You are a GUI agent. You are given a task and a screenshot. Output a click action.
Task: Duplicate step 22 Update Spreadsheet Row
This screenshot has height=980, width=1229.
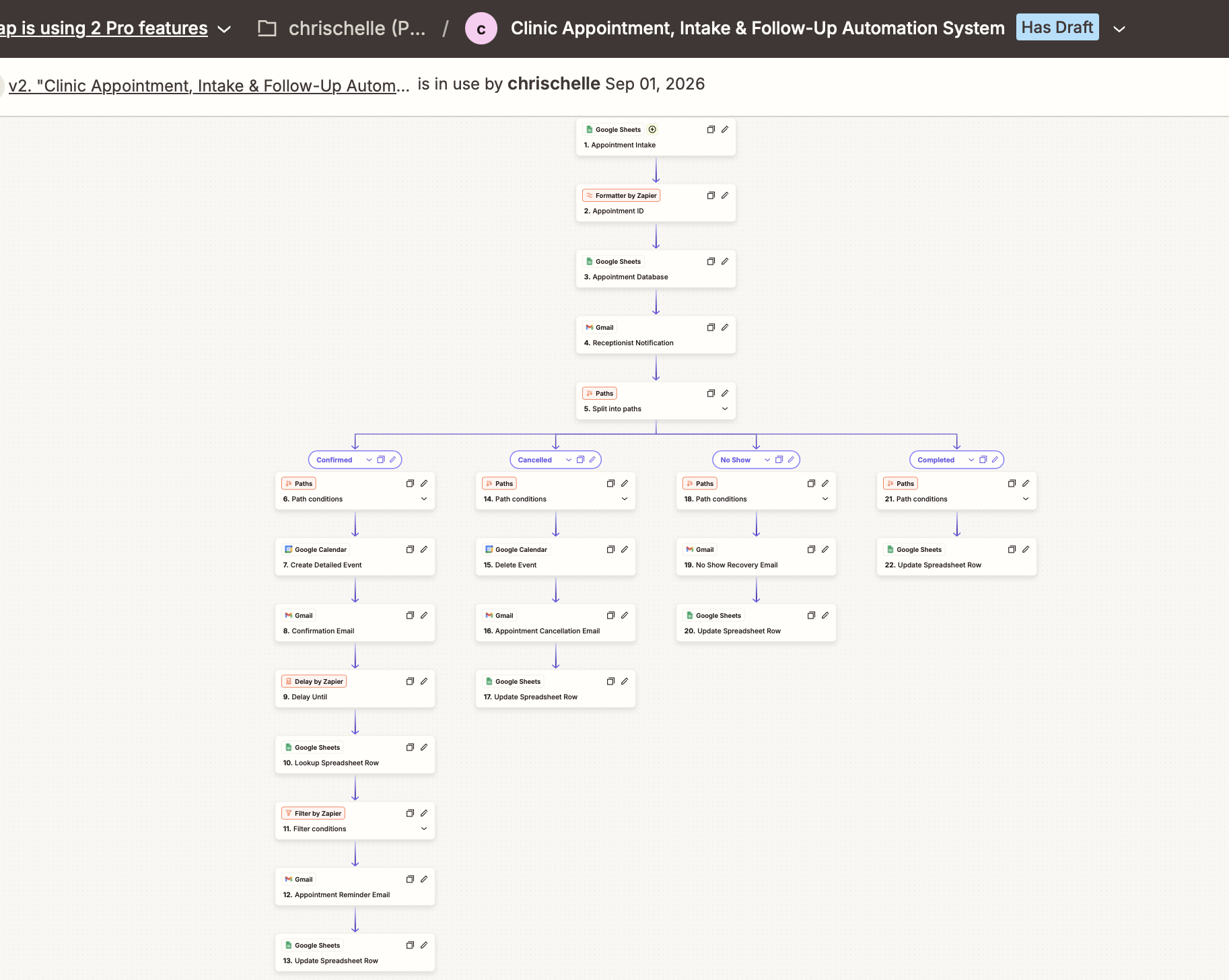coord(1012,549)
